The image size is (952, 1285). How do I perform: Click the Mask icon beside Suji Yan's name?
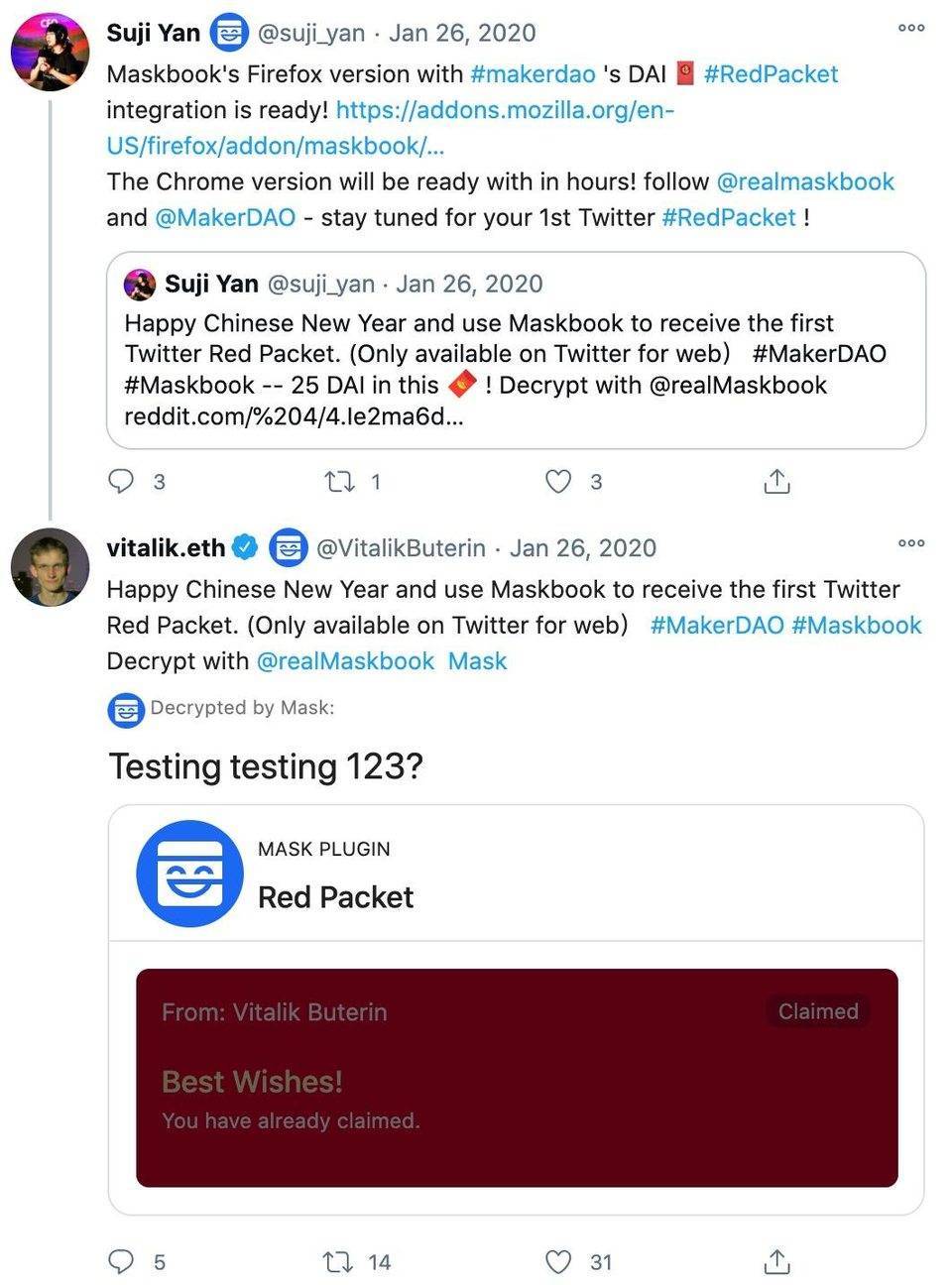point(229,33)
